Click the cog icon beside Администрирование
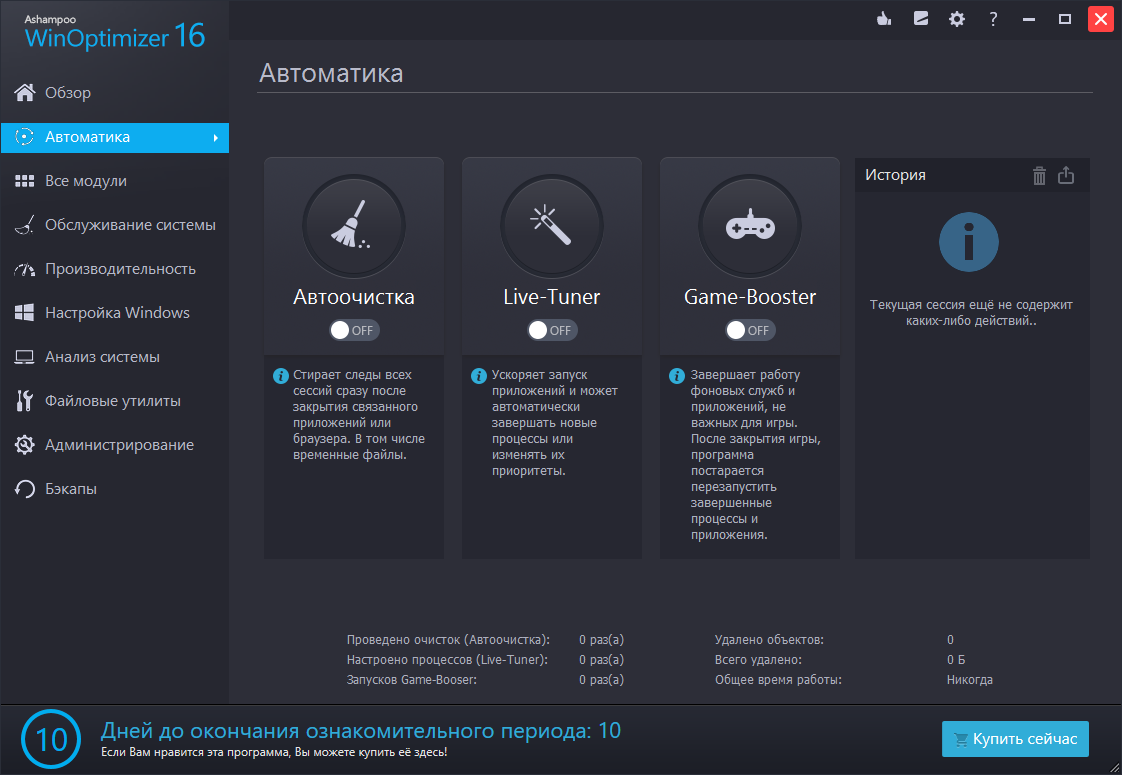 click(25, 445)
